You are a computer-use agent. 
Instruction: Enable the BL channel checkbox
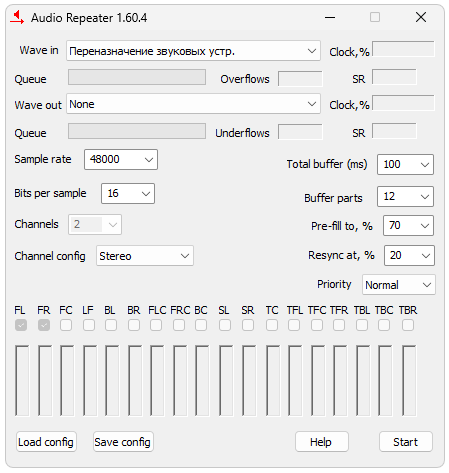pyautogui.click(x=111, y=325)
